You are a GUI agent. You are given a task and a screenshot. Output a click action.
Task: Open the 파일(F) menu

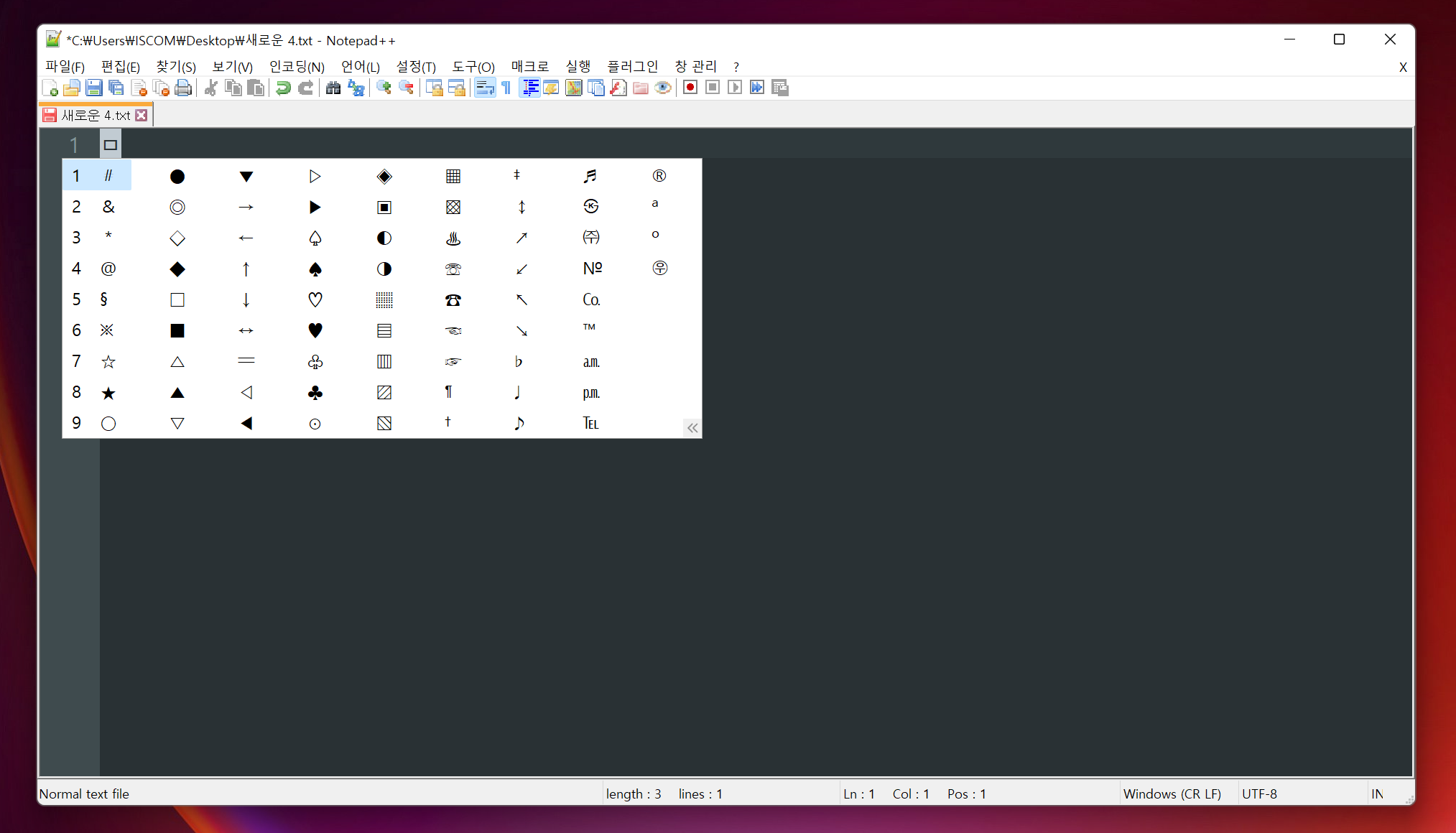65,67
